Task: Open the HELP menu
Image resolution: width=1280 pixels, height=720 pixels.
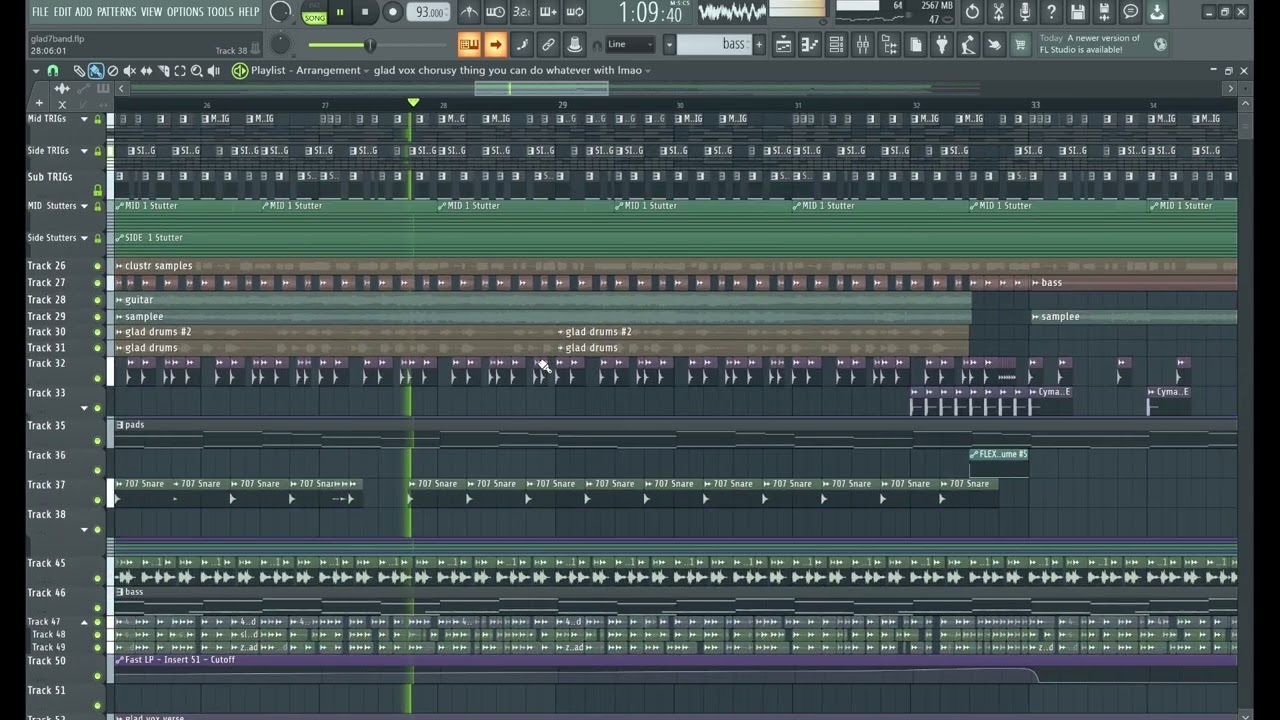Action: 248,12
